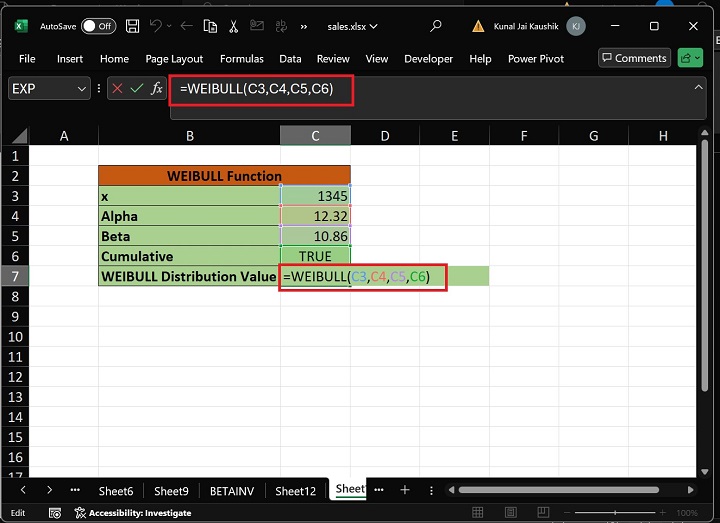Switch to Normal view icon

pos(478,512)
